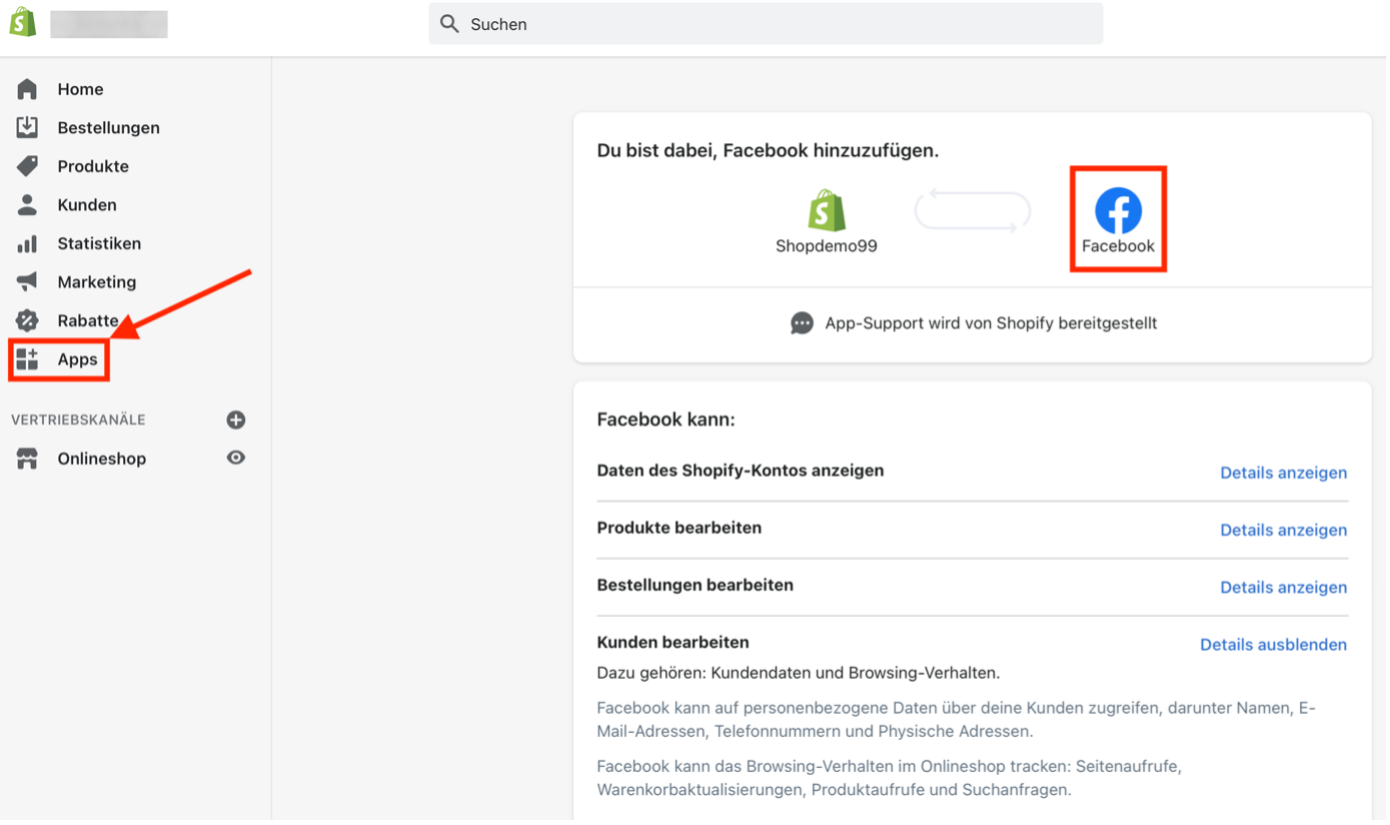
Task: Open Home in the sidebar
Action: tap(80, 89)
